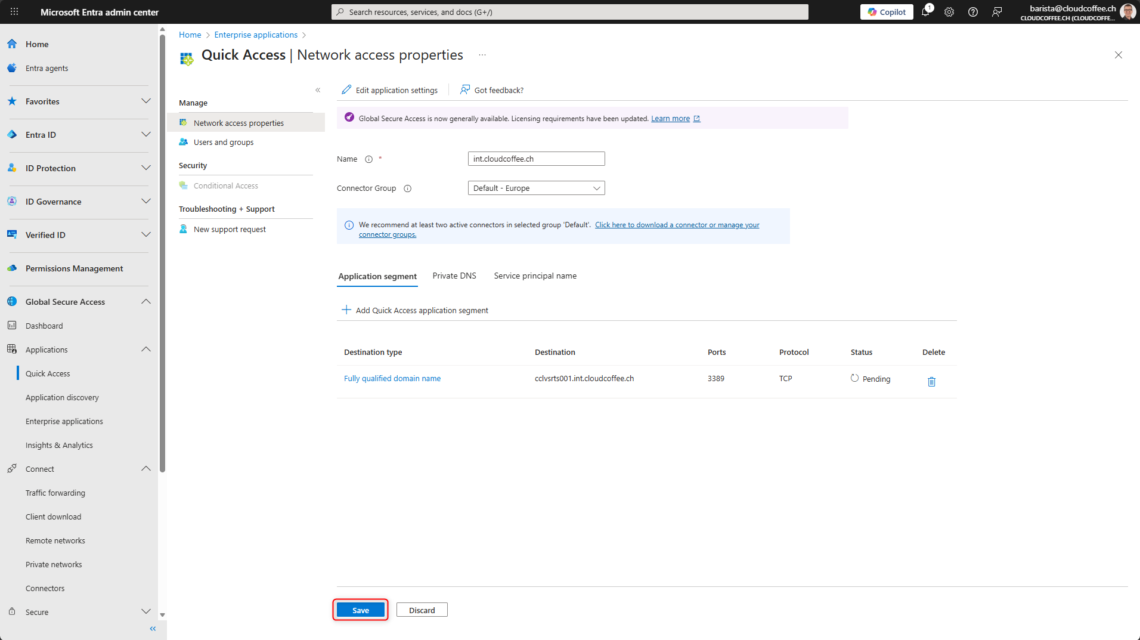The height and width of the screenshot is (640, 1140).
Task: Click the Permissions Management icon
Action: tap(12, 268)
